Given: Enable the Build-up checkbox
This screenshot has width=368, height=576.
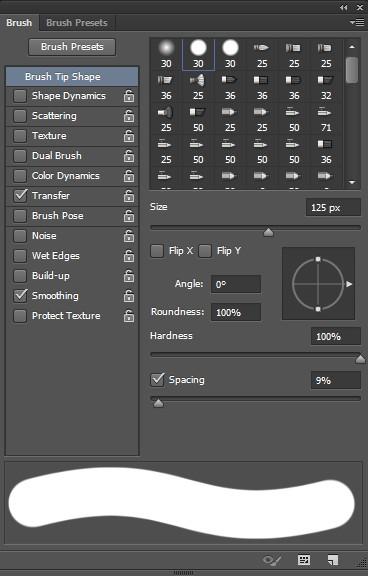Looking at the screenshot, I should tap(20, 276).
